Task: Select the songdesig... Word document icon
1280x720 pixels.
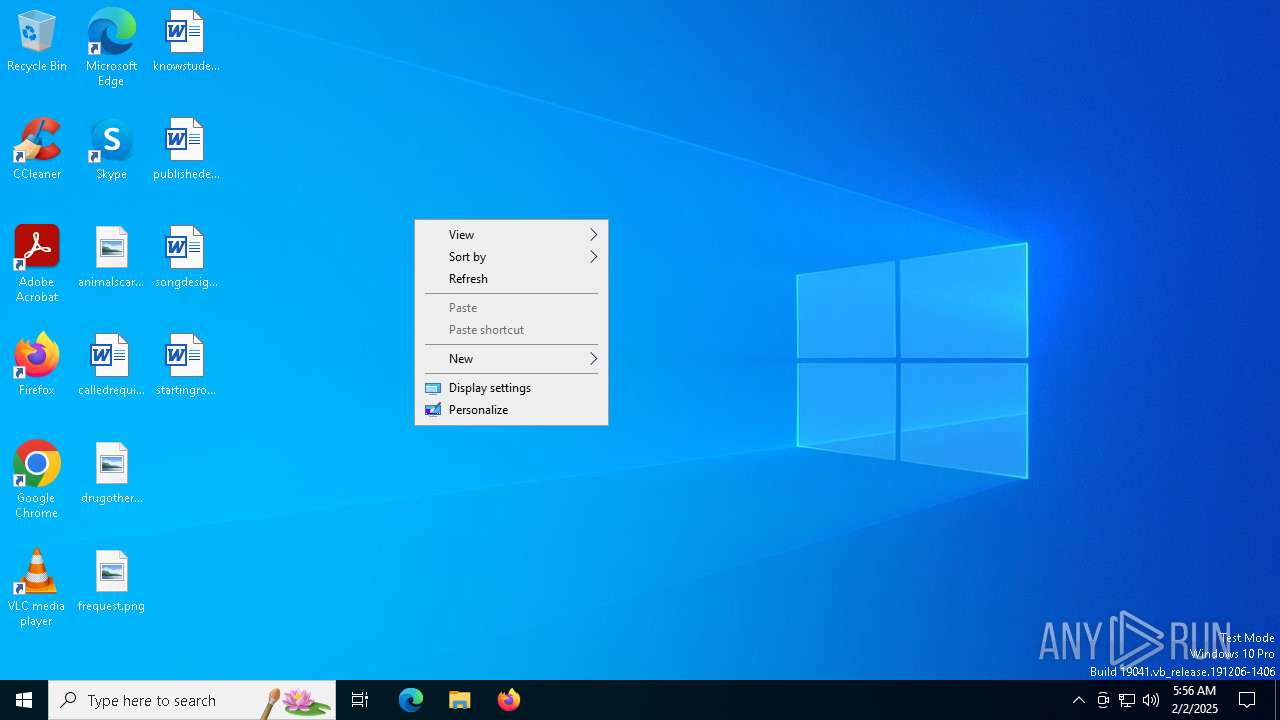Action: click(186, 258)
